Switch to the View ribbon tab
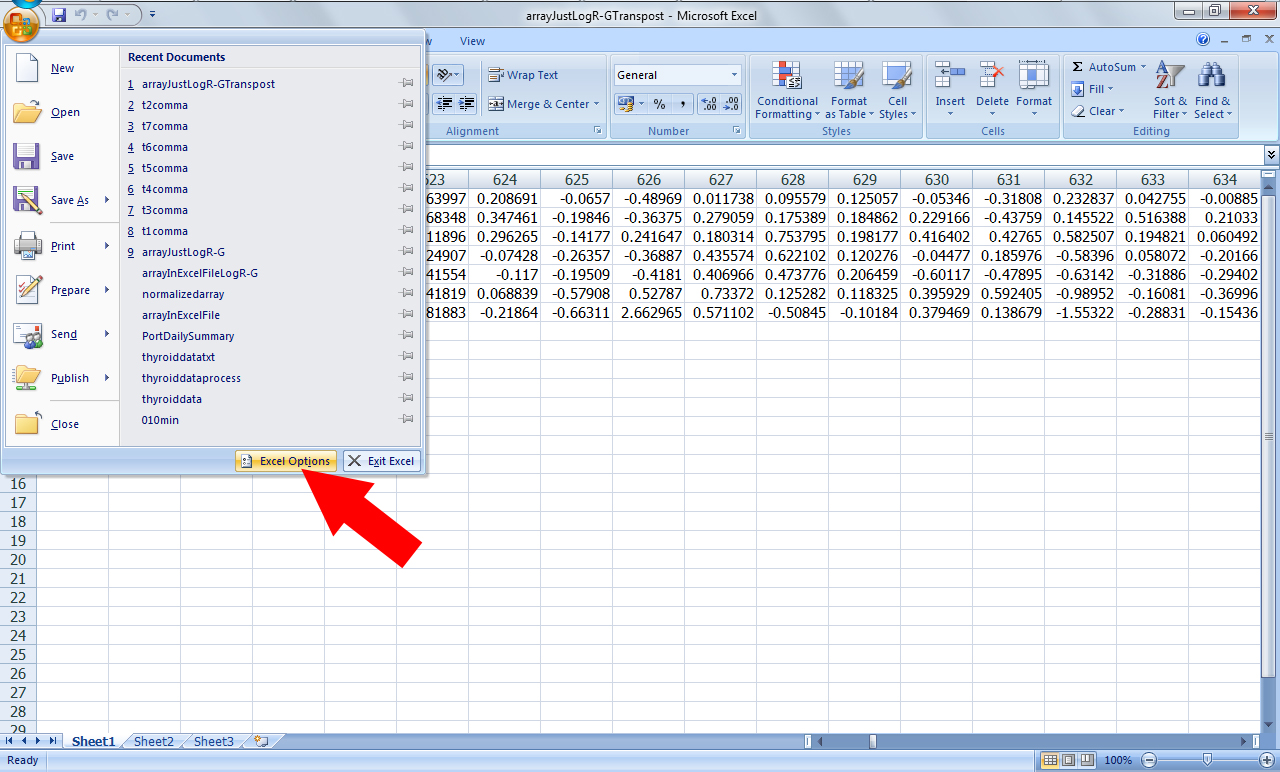Screen dimensions: 1280x772 (472, 41)
